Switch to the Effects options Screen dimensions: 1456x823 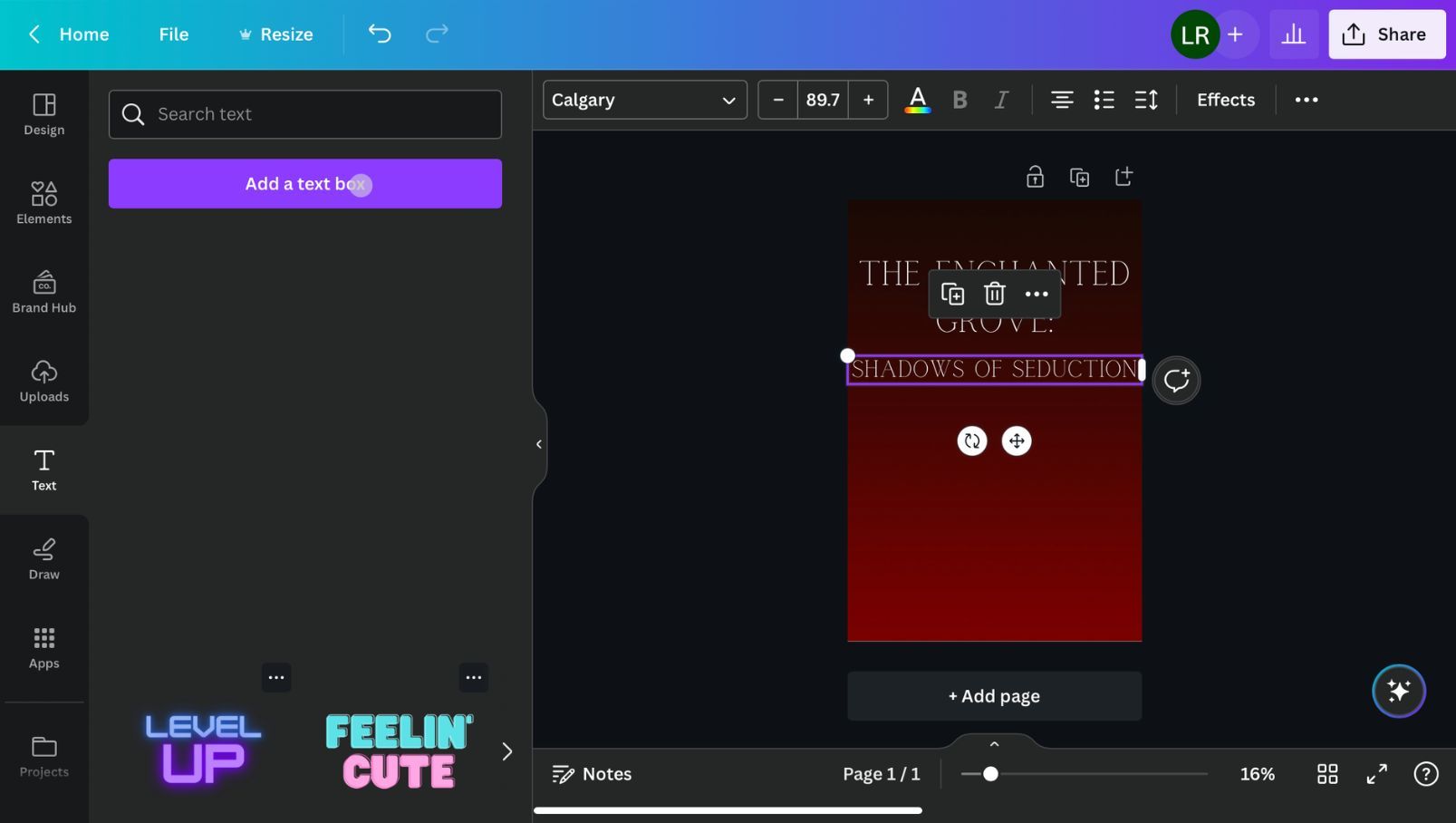[x=1225, y=100]
